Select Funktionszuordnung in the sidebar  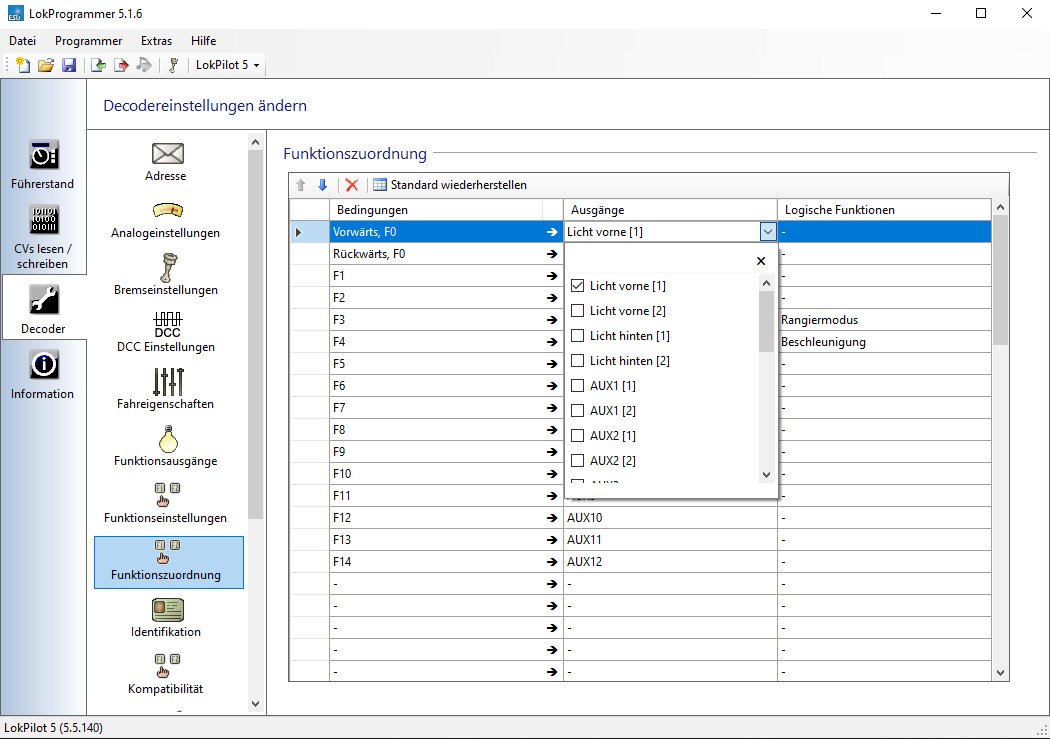coord(169,562)
